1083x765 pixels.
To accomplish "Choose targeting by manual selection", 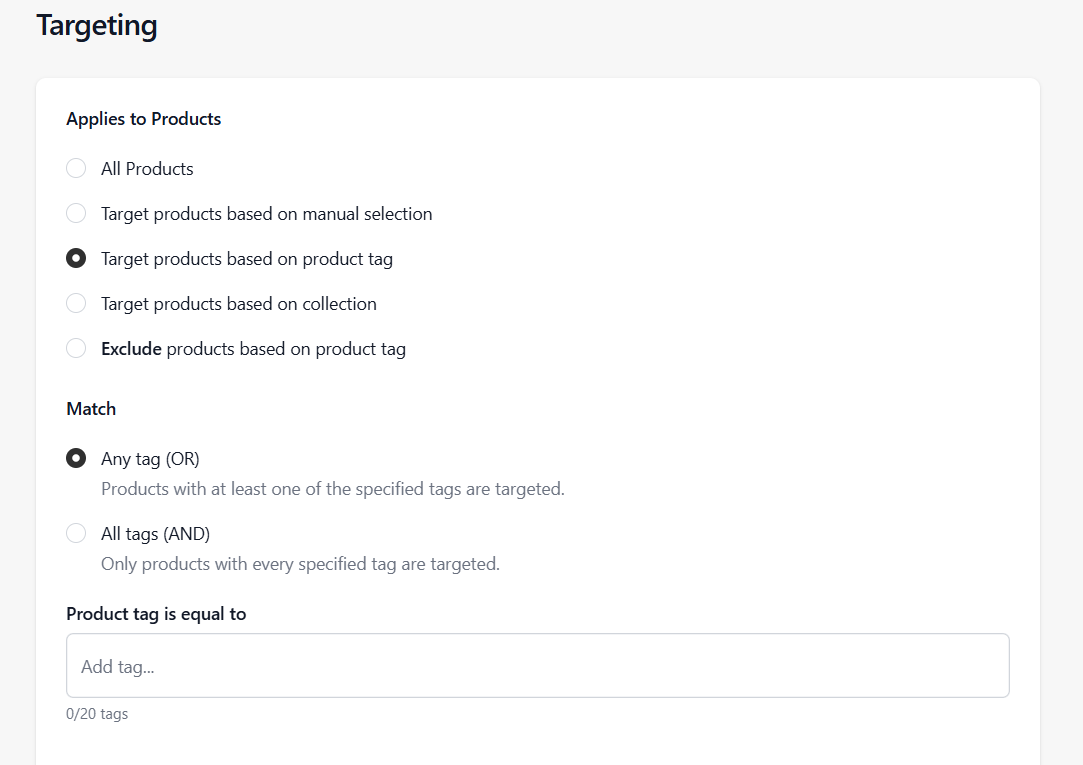I will [76, 213].
